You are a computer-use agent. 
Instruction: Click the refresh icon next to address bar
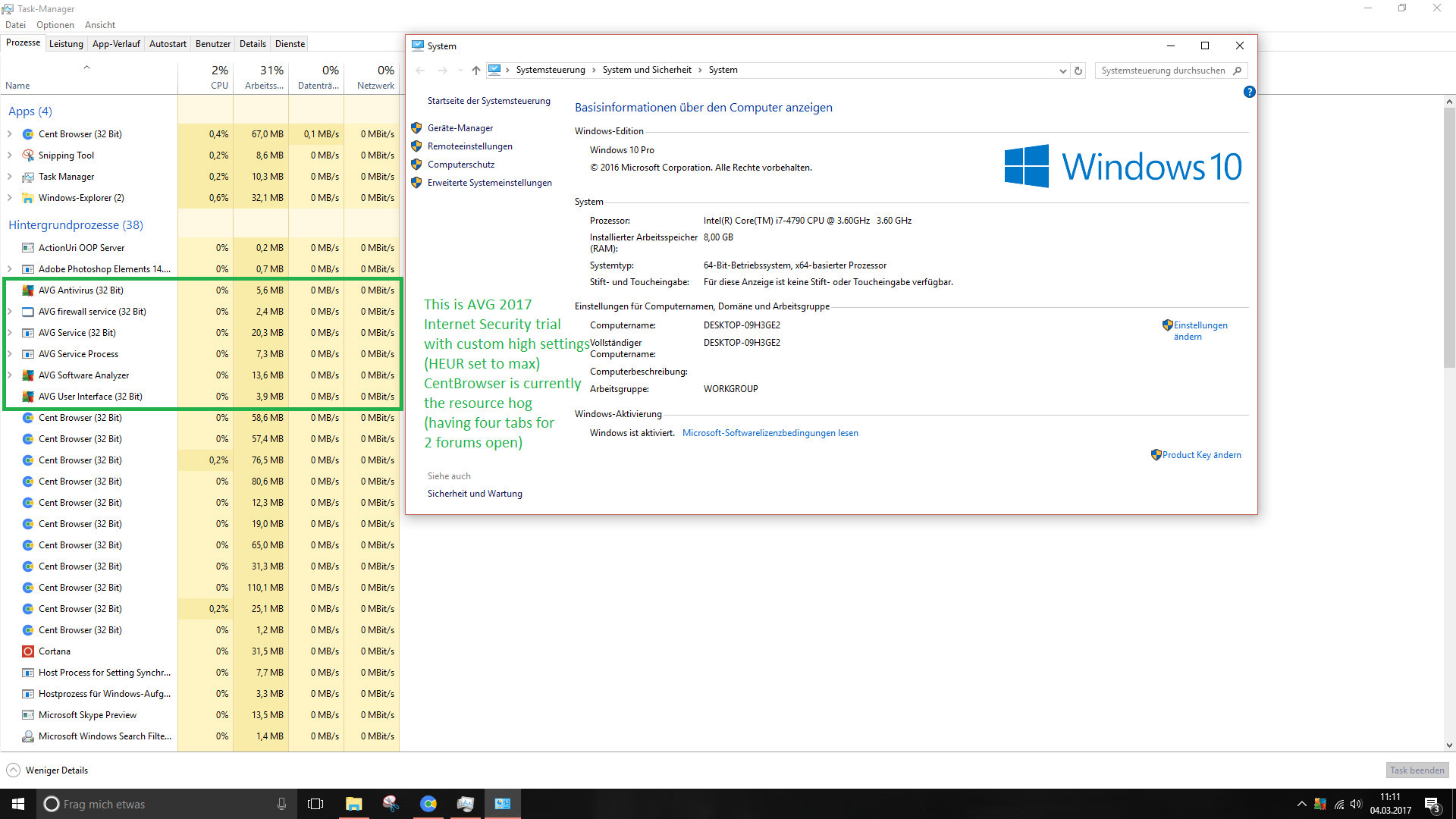click(1078, 71)
